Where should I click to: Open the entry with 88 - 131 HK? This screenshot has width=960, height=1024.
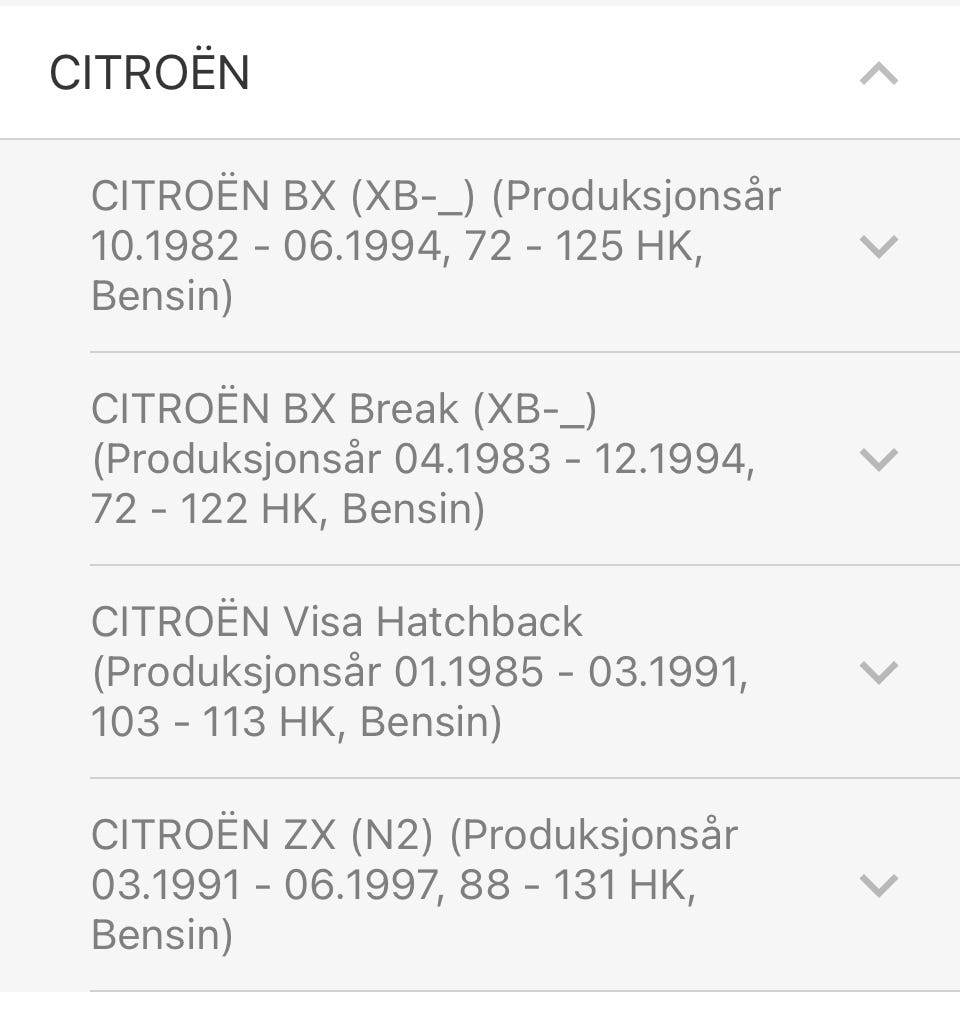[x=480, y=884]
